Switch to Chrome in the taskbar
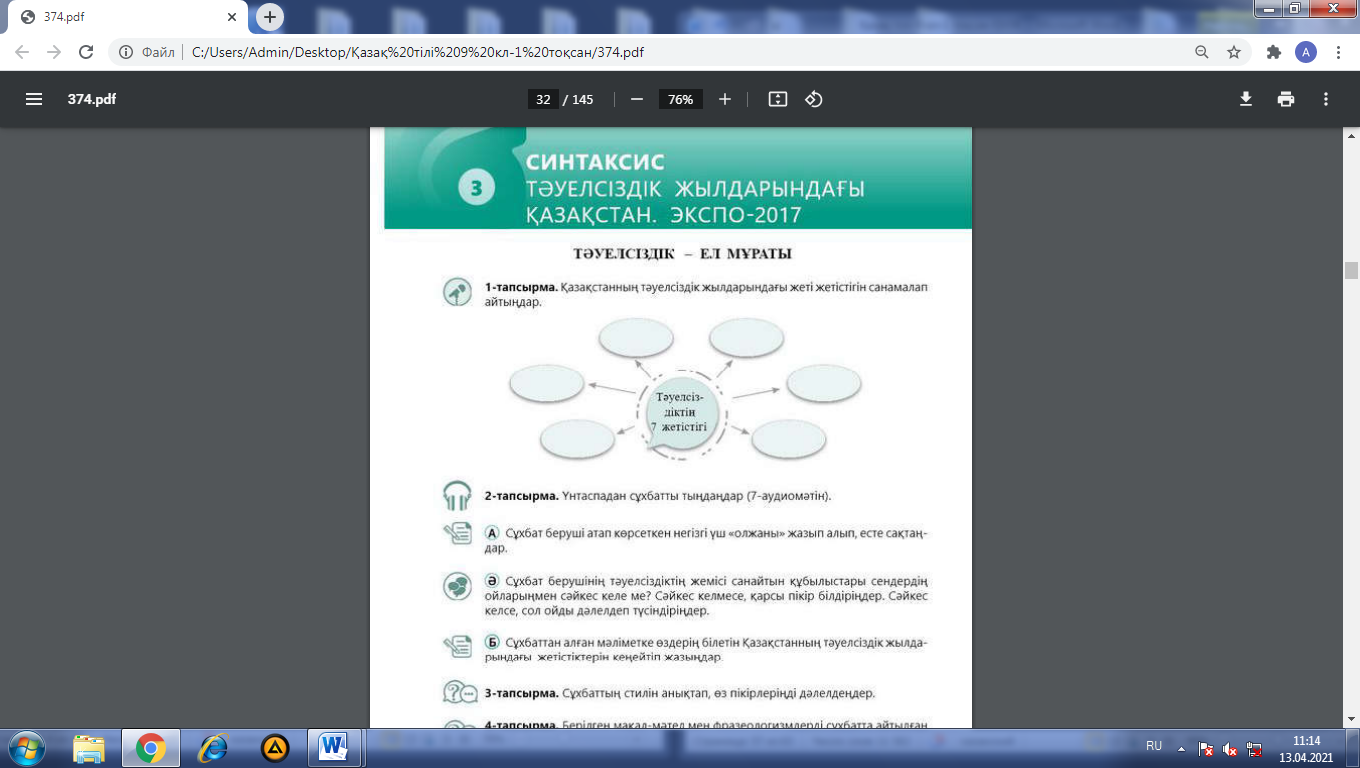1360x768 pixels. [151, 747]
